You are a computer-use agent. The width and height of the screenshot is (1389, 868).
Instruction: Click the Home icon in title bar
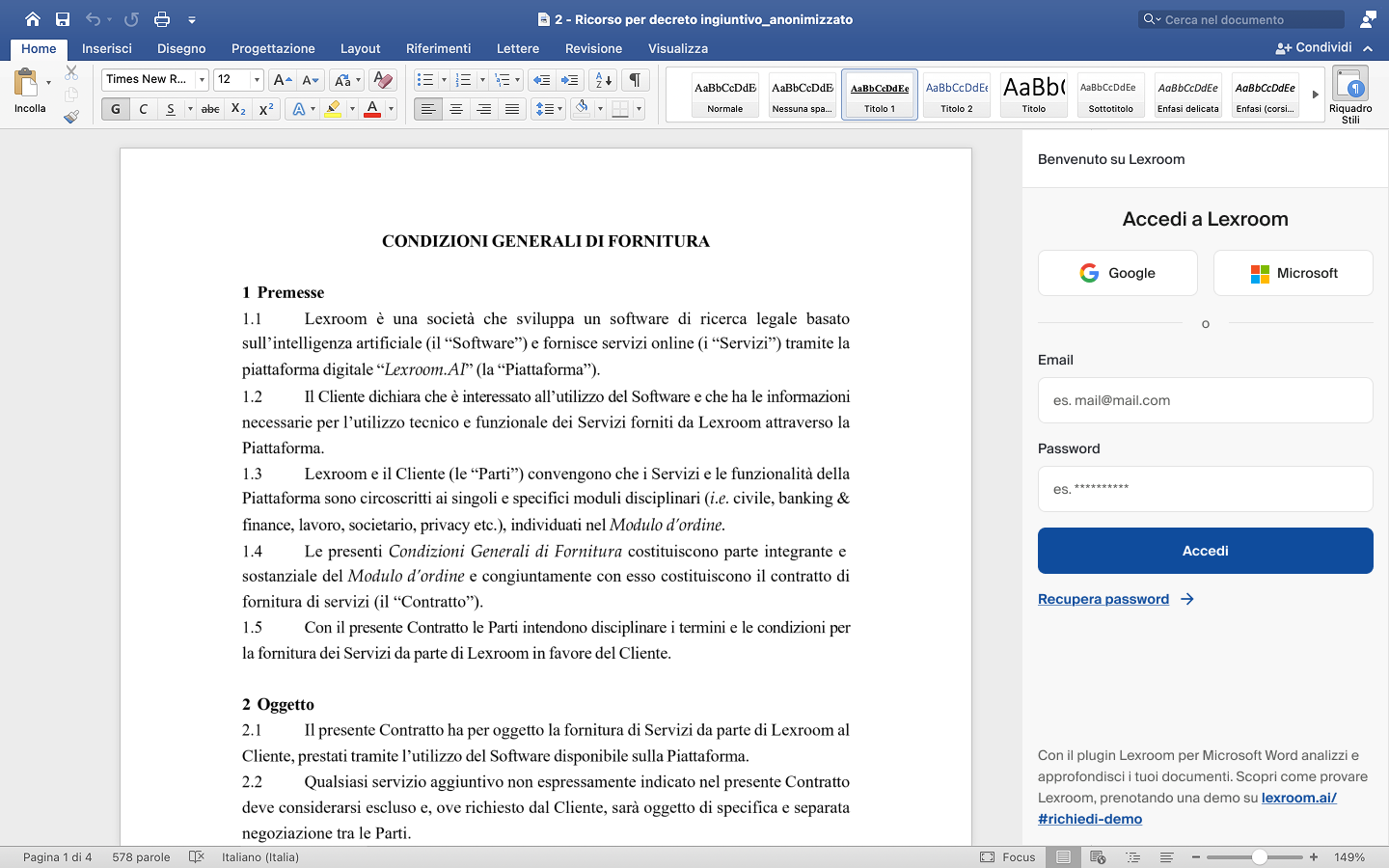click(x=33, y=19)
